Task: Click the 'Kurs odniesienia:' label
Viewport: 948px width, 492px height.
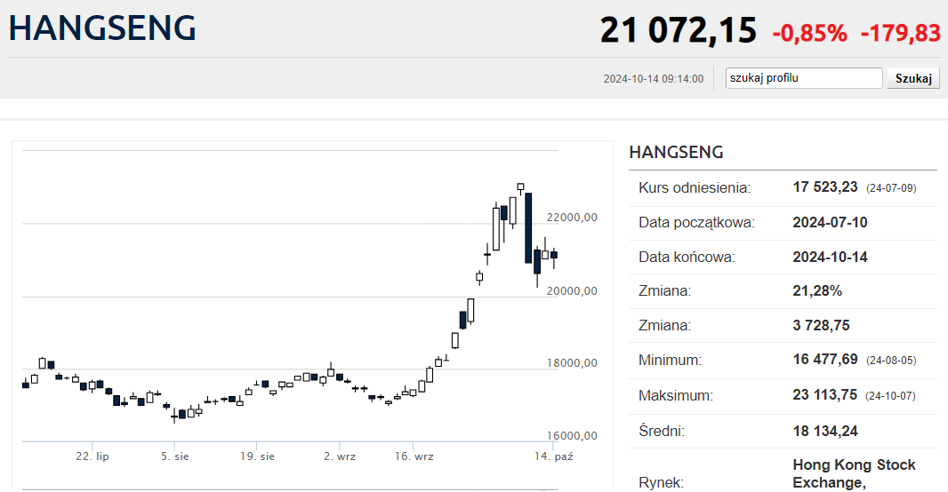Action: point(694,188)
